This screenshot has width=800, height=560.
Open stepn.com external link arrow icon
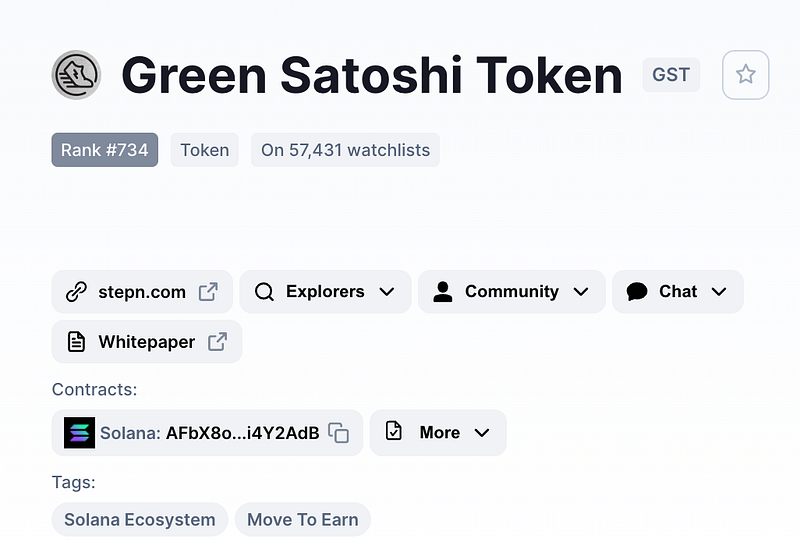(x=208, y=292)
